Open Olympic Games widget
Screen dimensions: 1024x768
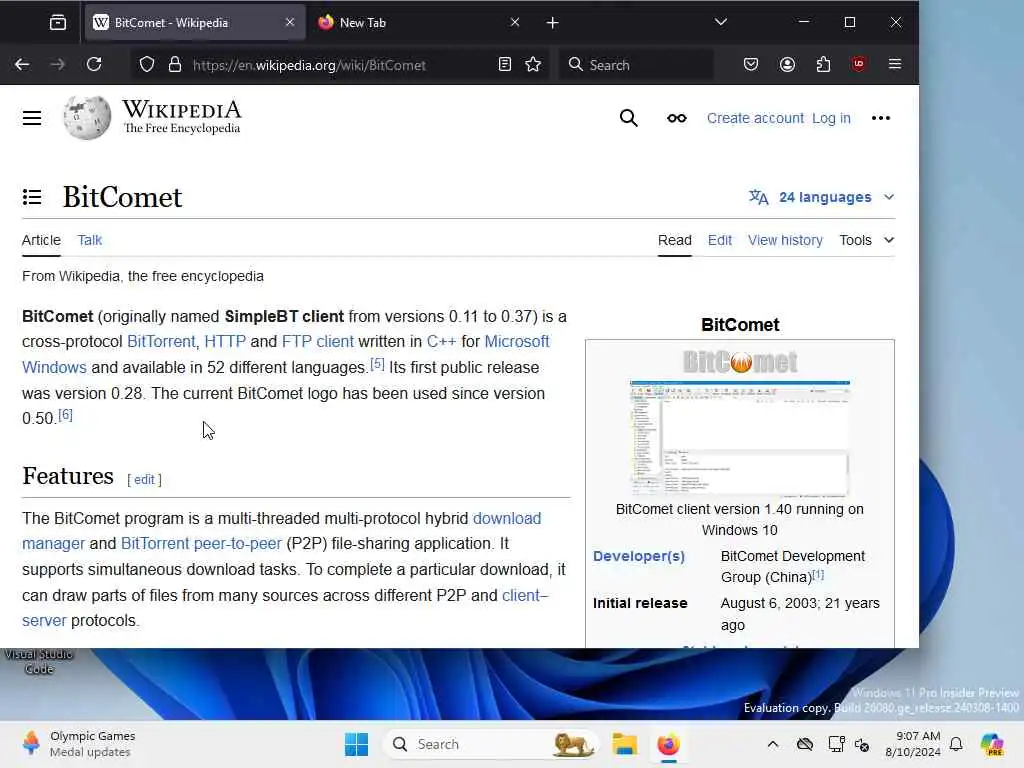tap(78, 744)
